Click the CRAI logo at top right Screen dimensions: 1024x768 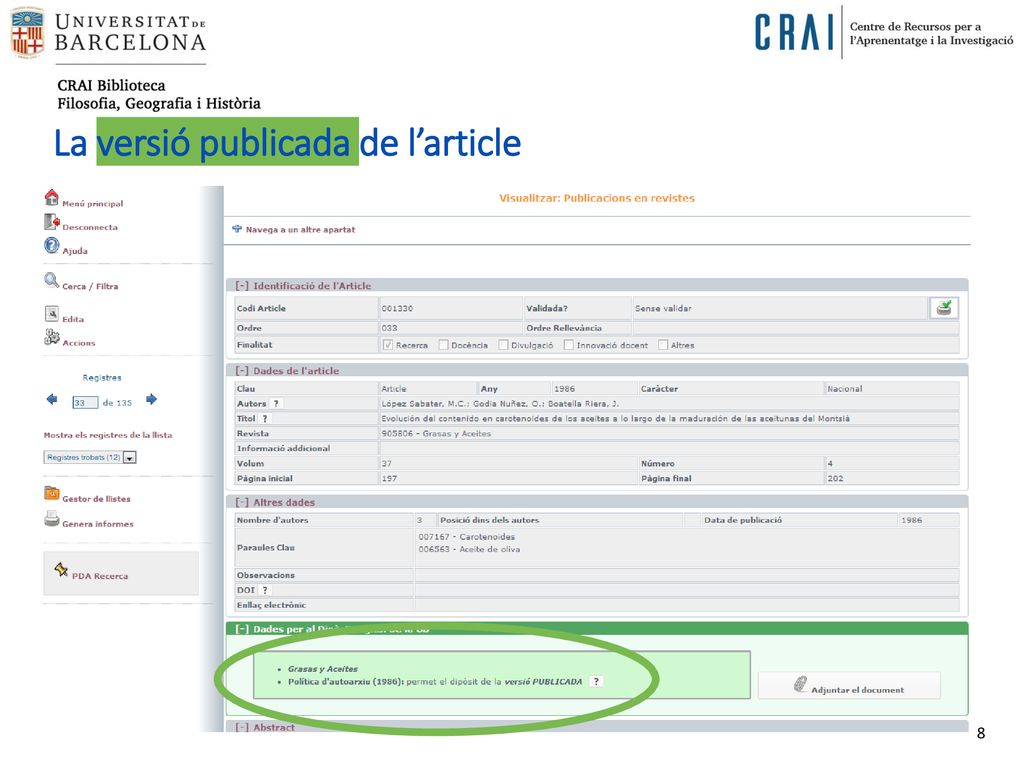(x=795, y=32)
